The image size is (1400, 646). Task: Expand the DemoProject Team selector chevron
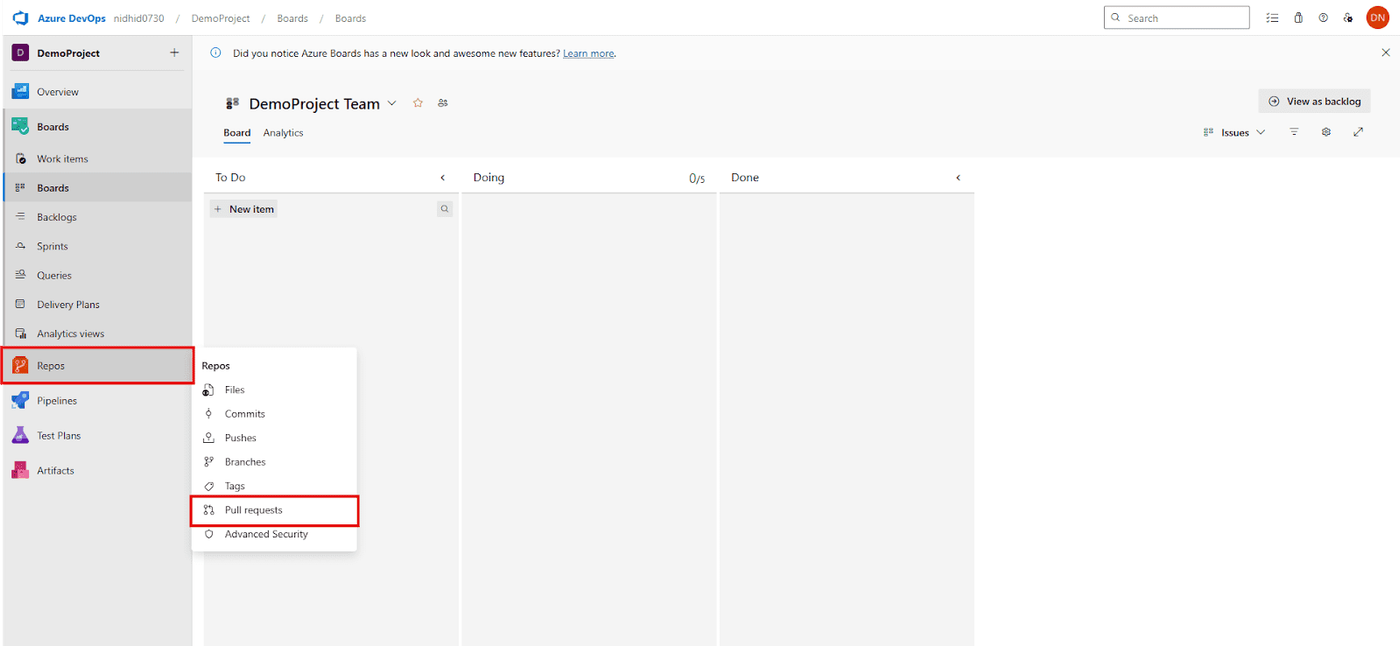392,103
